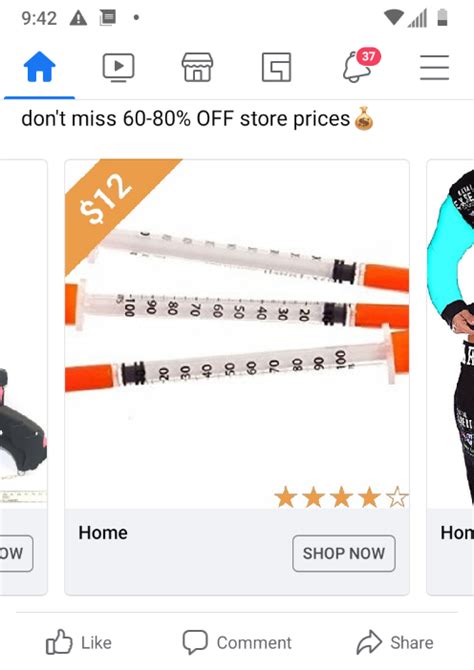Viewport: 474px width, 670px height.
Task: Tap the $12 price ribbon
Action: [x=107, y=199]
